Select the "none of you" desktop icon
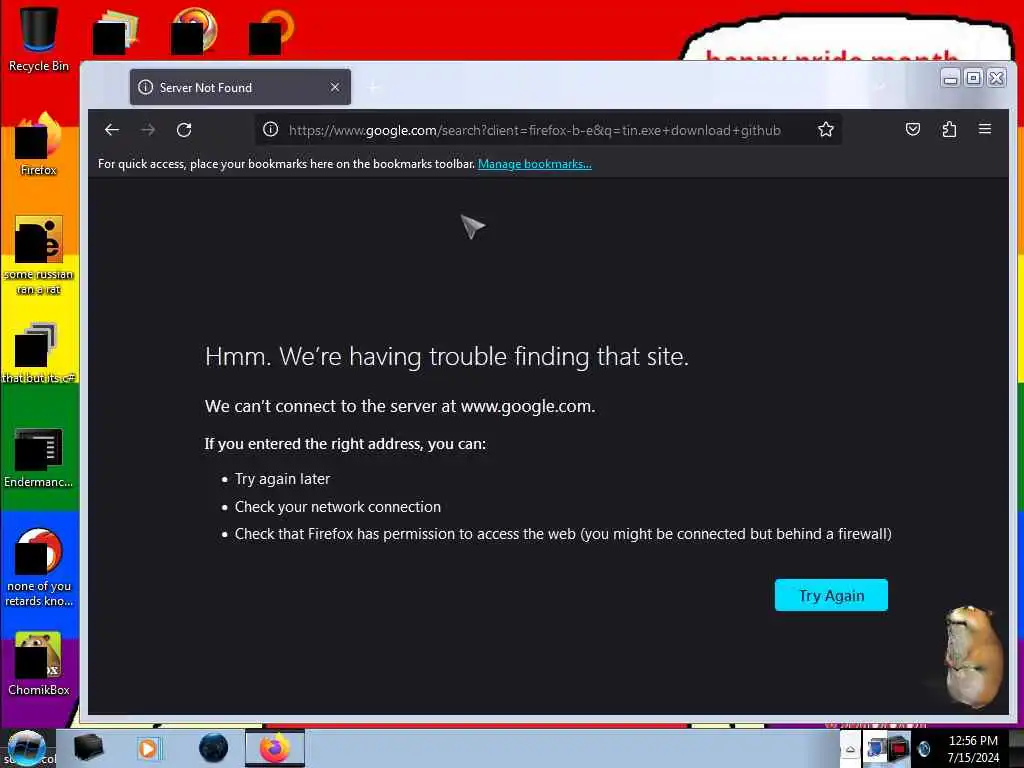This screenshot has width=1024, height=768. (x=39, y=568)
